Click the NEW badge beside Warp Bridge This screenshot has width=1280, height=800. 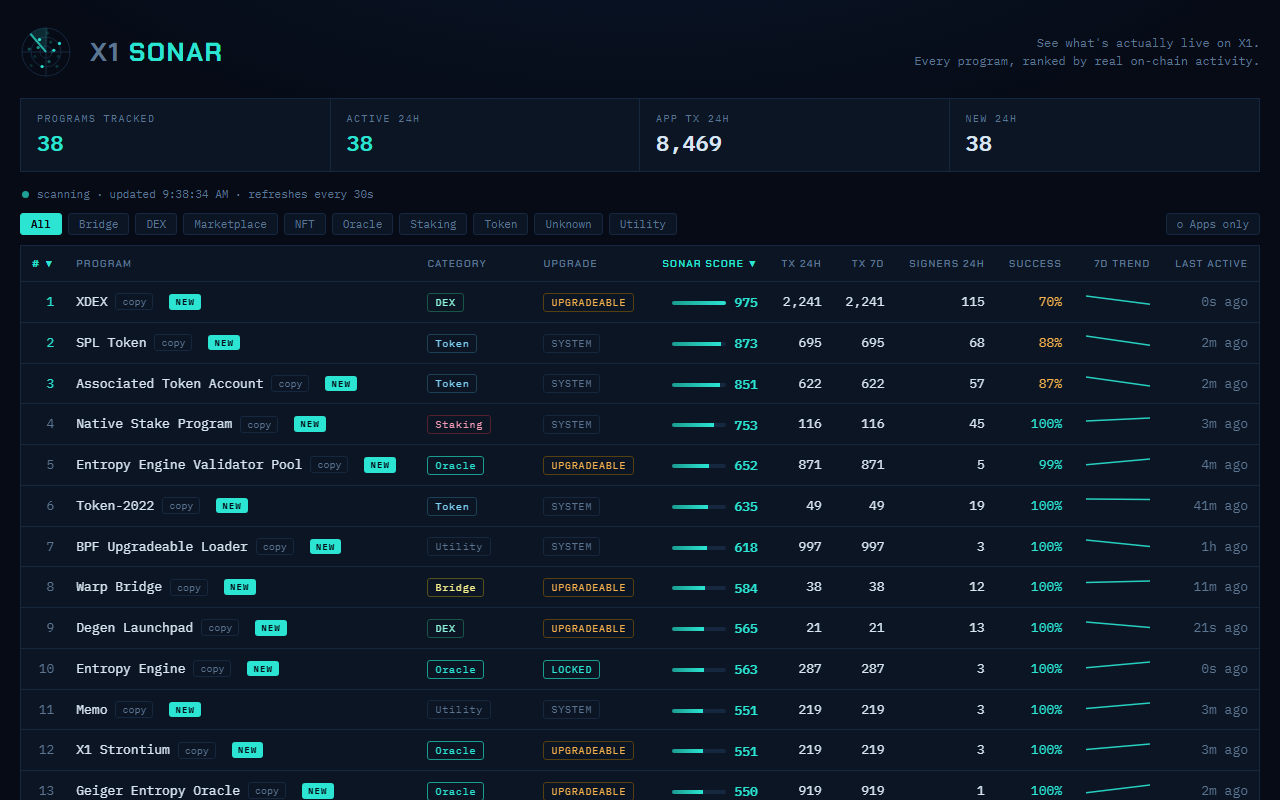point(240,587)
